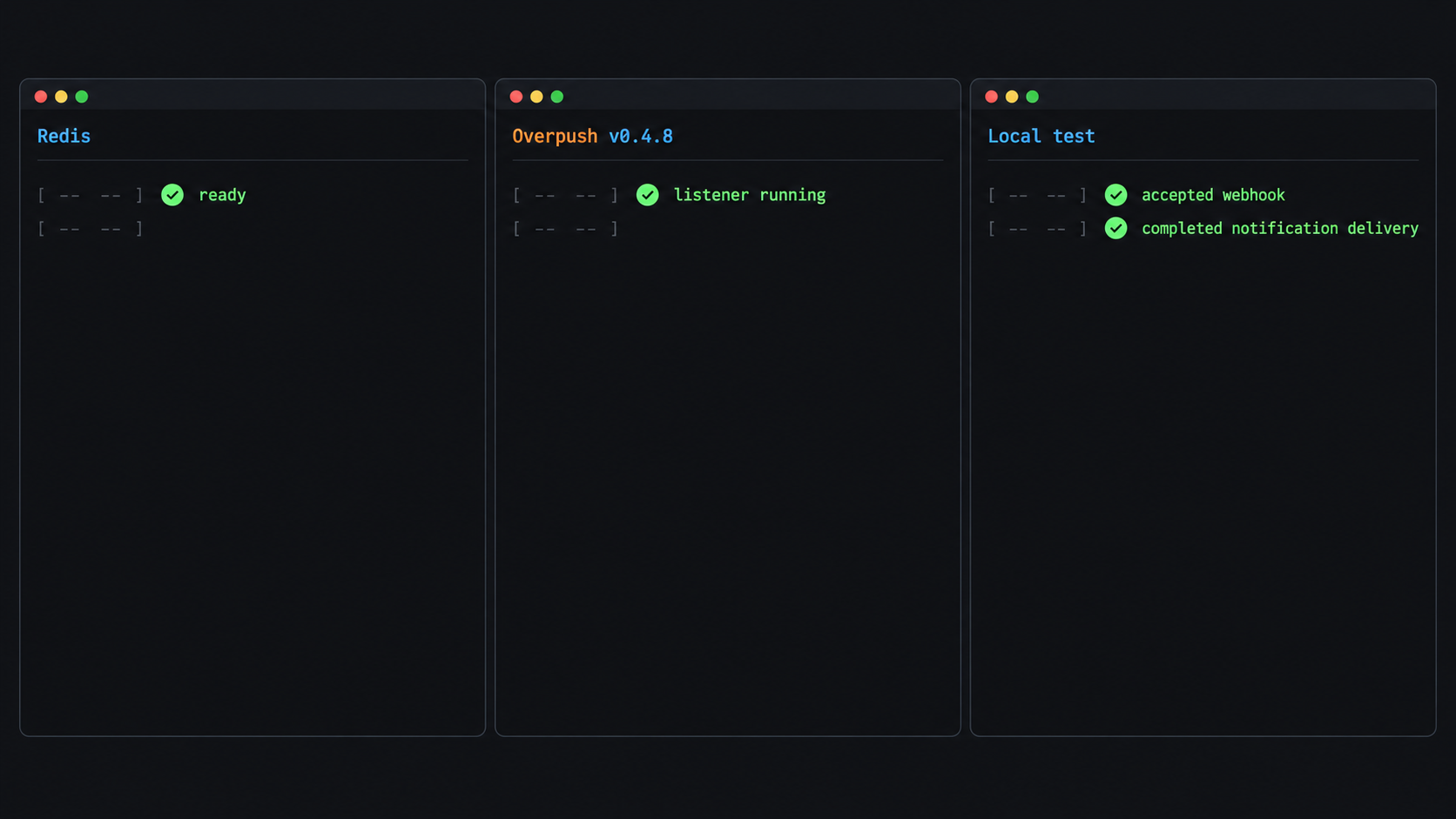Image resolution: width=1456 pixels, height=819 pixels.
Task: Click the Overpush title text
Action: coord(555,137)
